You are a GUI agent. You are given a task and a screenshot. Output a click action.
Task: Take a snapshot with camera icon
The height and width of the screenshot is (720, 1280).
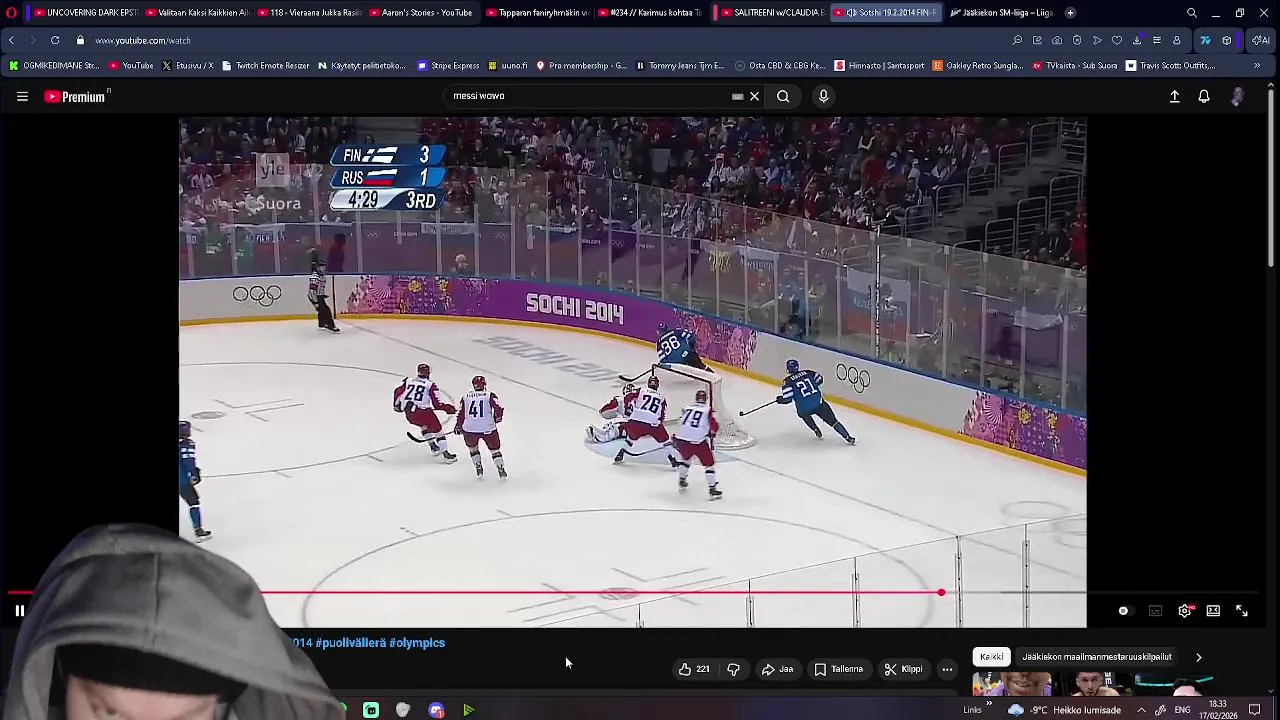[1057, 40]
